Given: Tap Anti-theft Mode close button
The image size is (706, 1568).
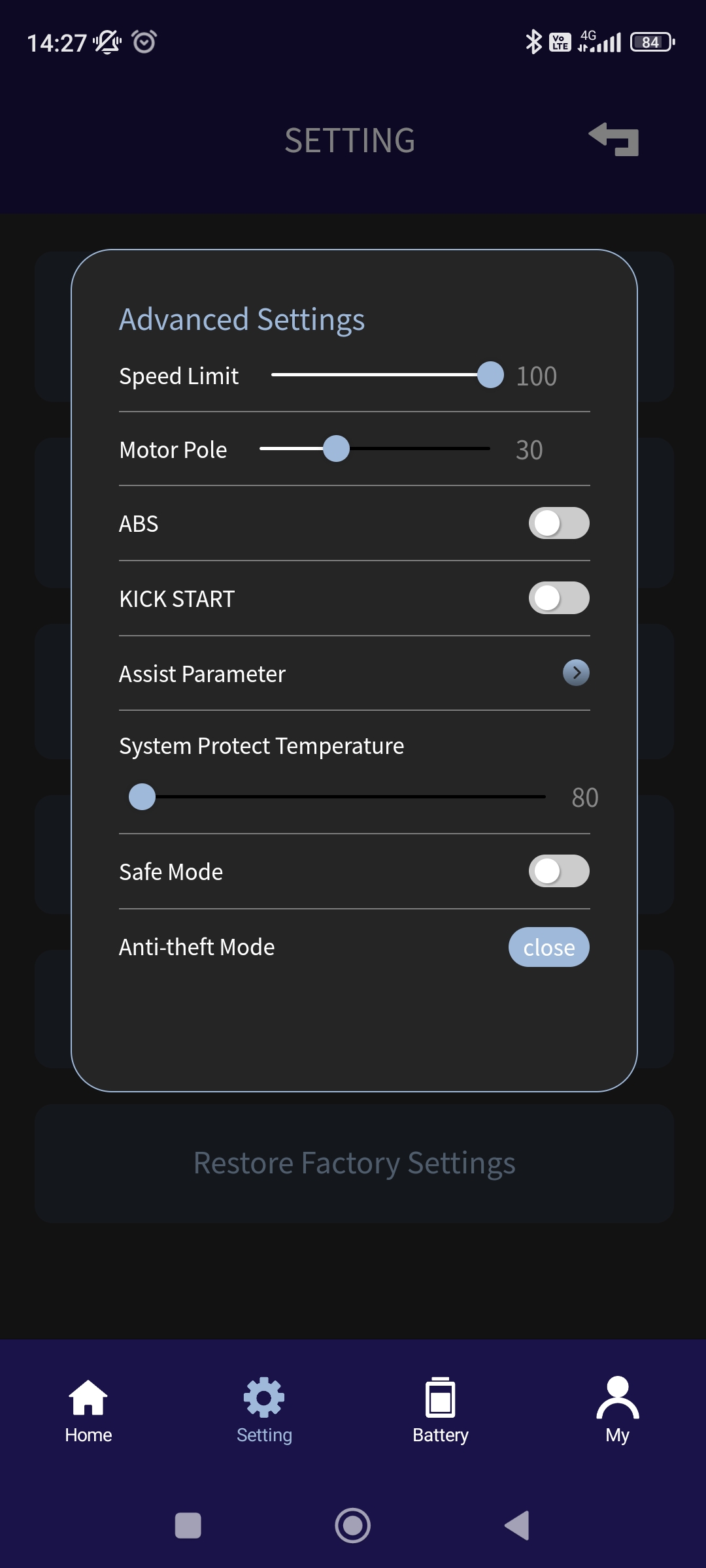Looking at the screenshot, I should pos(548,947).
